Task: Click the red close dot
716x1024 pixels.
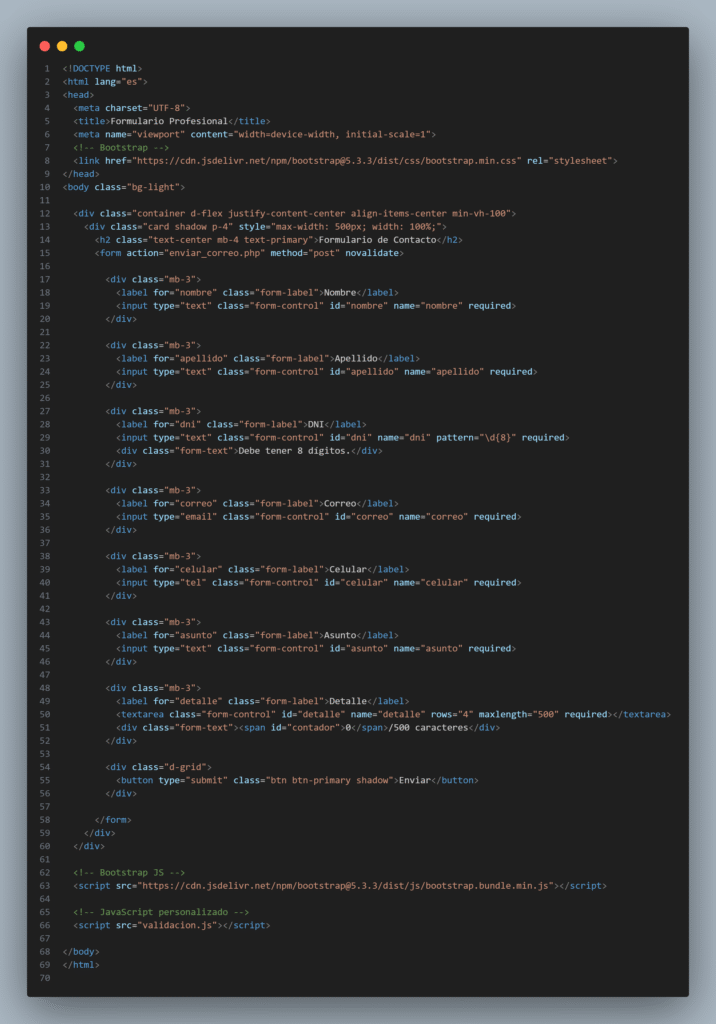Action: click(x=44, y=46)
